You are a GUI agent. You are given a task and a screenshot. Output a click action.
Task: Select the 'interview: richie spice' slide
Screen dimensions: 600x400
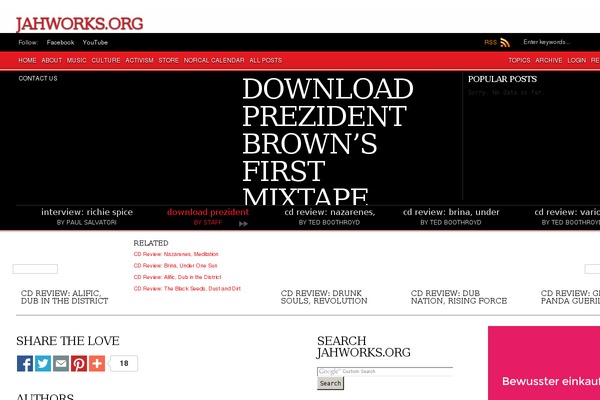[87, 212]
